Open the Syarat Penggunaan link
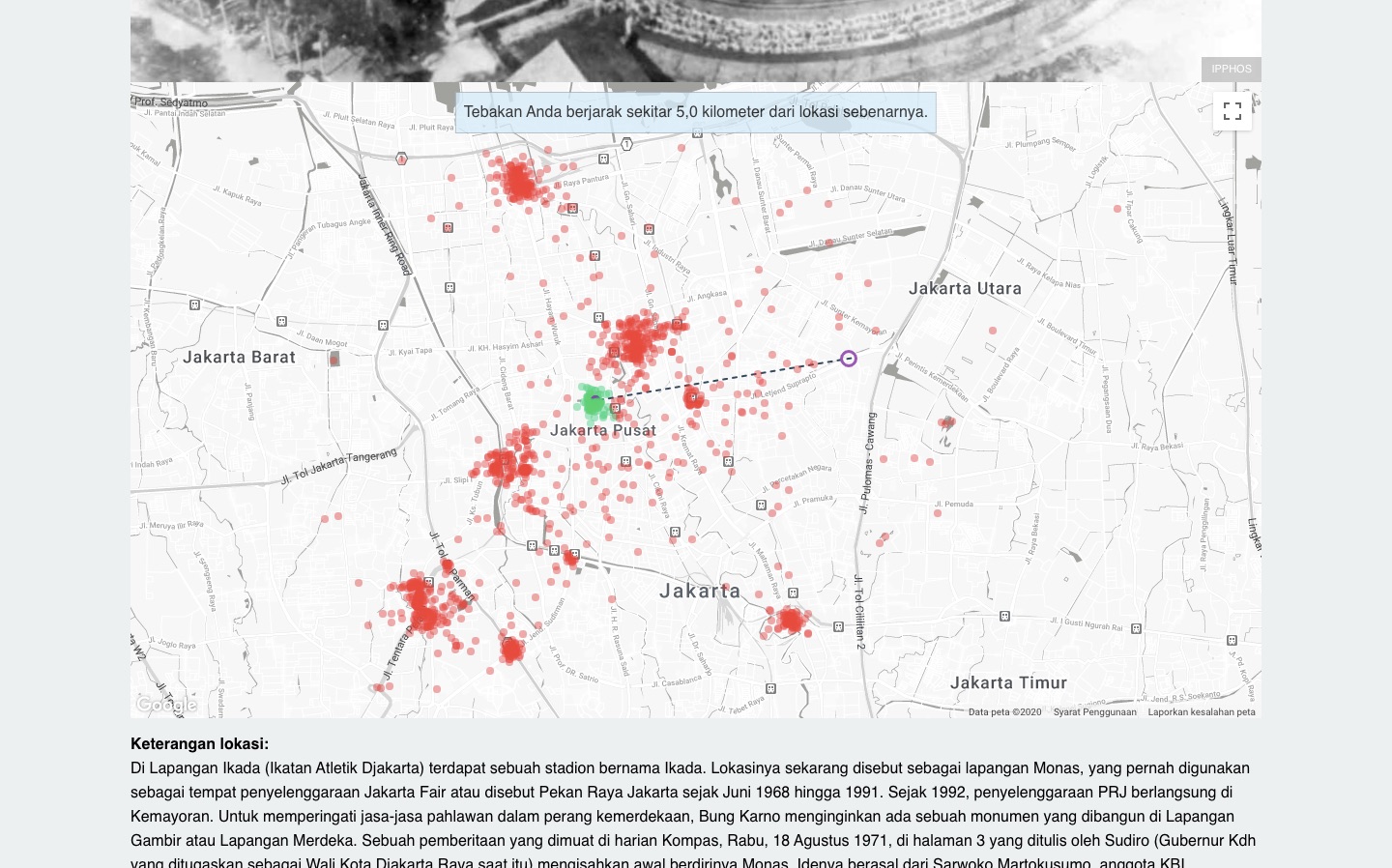Viewport: 1392px width, 868px height. pyautogui.click(x=1095, y=712)
